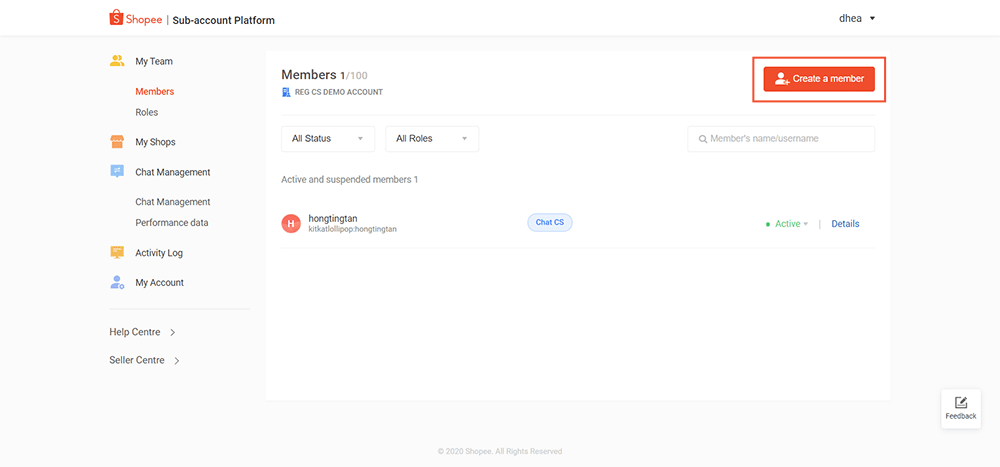1000x467 pixels.
Task: Click the Sub-account Platform header title
Action: [224, 20]
